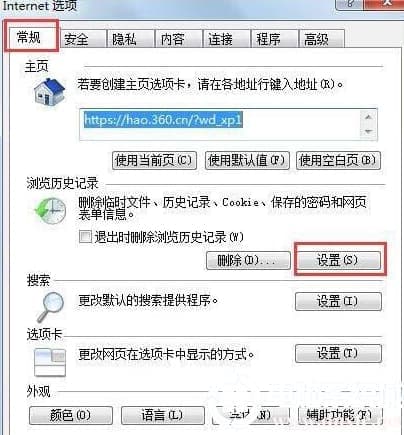Click the 使用默认值 button
The height and width of the screenshot is (435, 404).
pyautogui.click(x=247, y=161)
